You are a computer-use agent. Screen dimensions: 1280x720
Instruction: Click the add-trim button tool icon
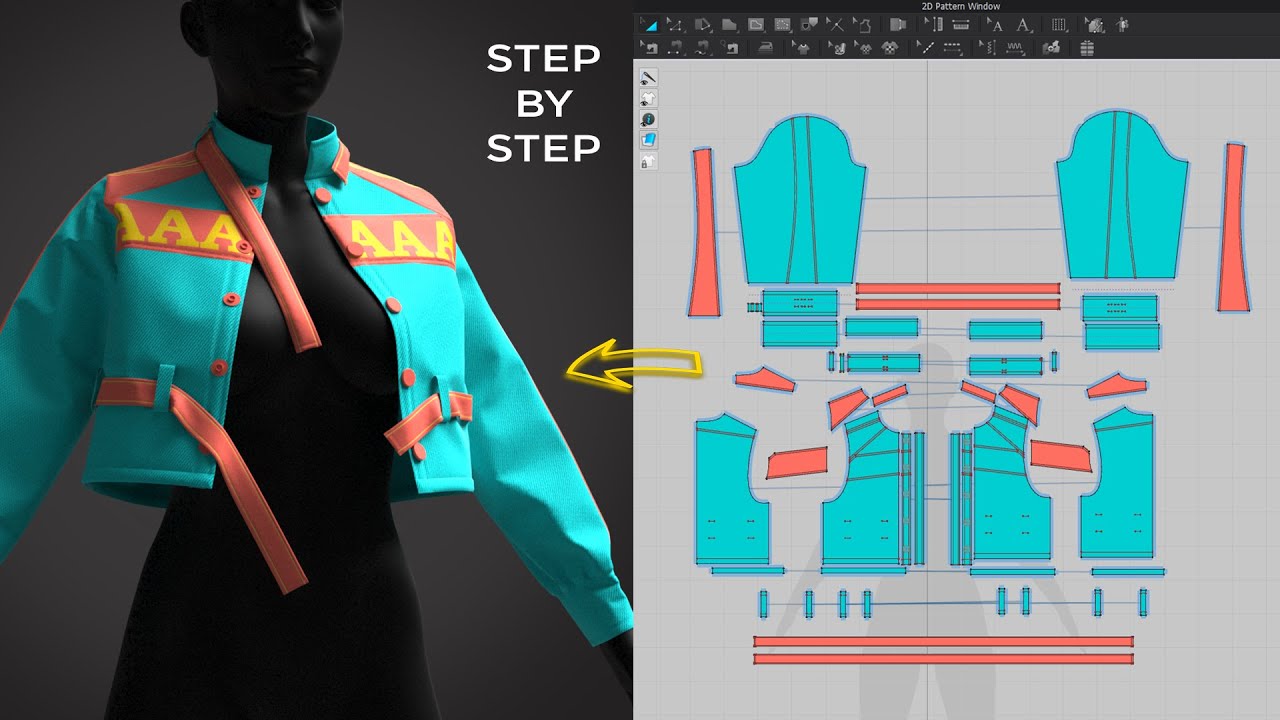click(1051, 47)
